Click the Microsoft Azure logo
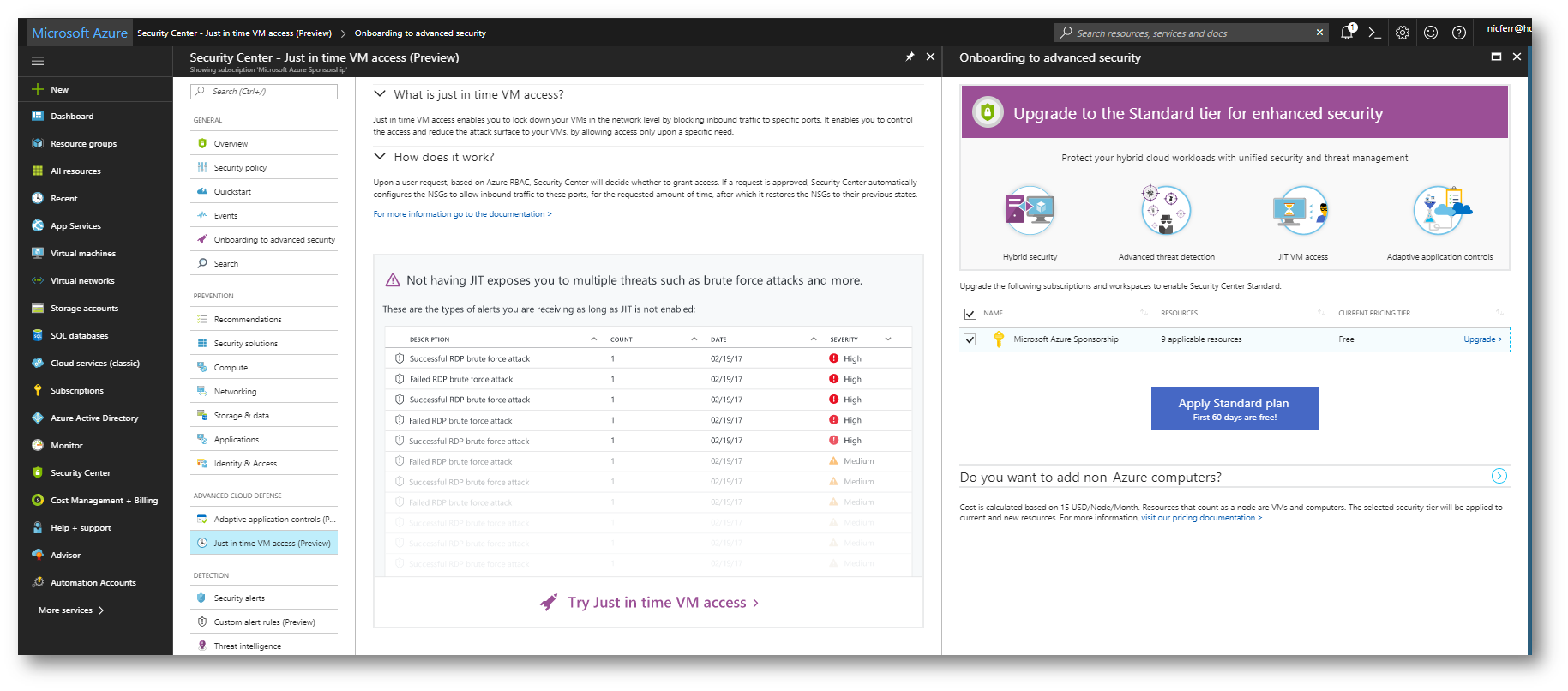The height and width of the screenshot is (691, 1568). 79,33
